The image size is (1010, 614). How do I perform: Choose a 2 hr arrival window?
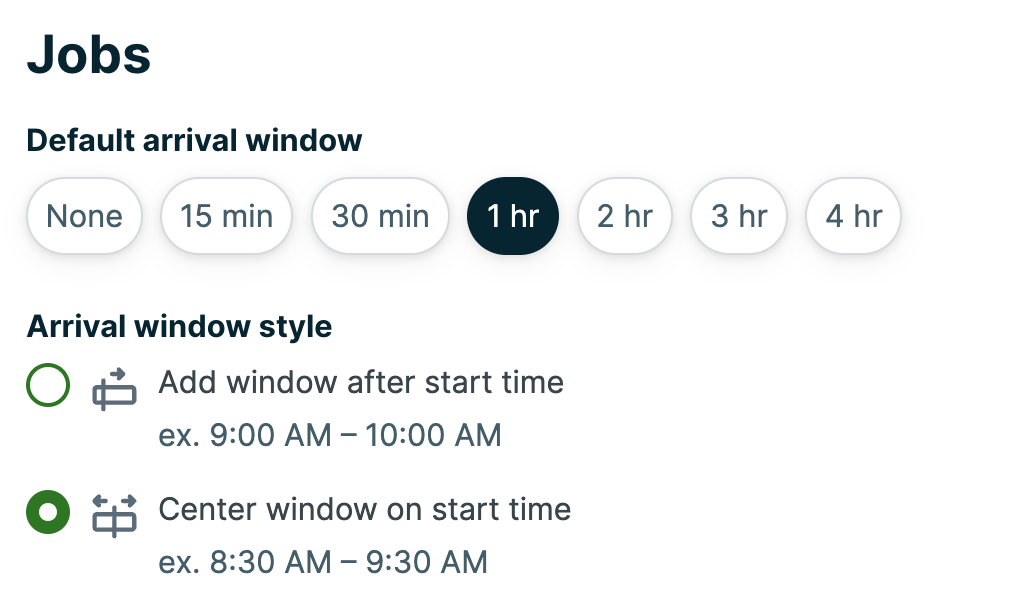(x=624, y=215)
